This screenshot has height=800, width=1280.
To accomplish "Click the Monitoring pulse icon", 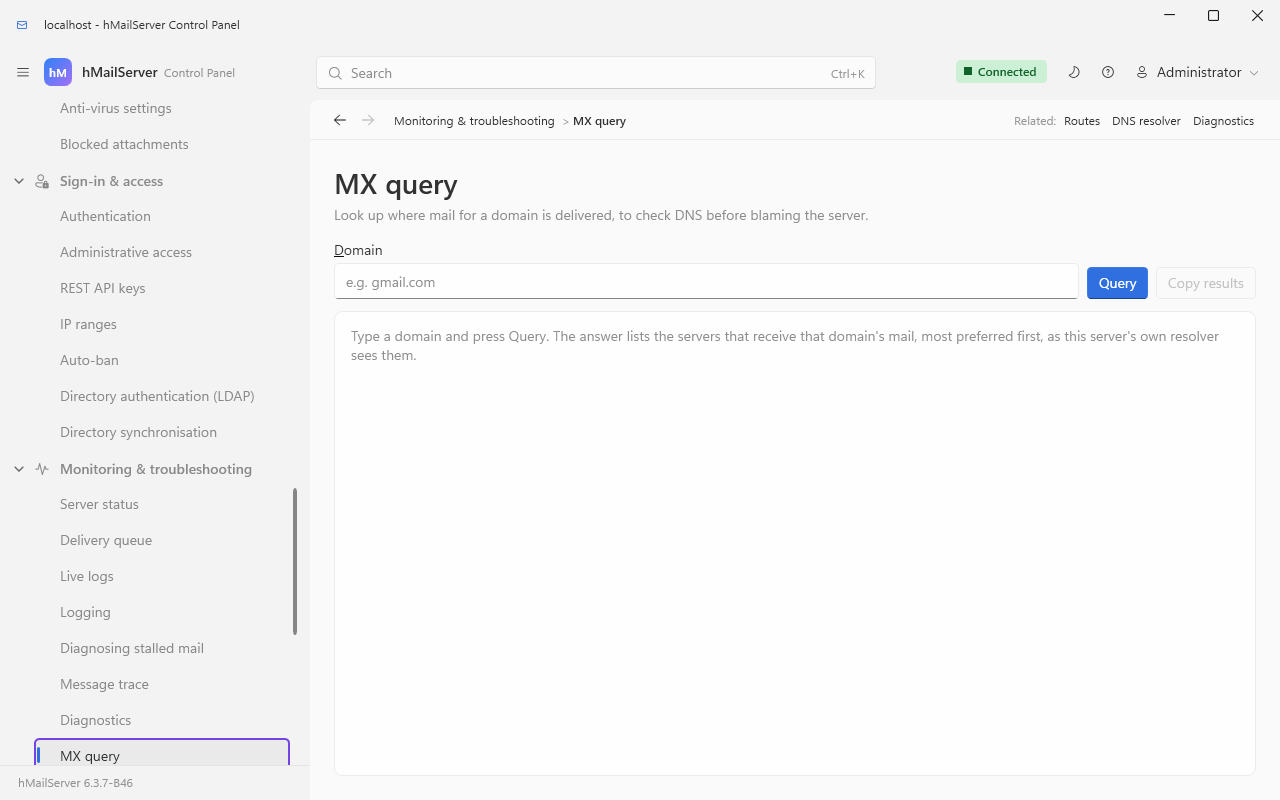I will (42, 469).
